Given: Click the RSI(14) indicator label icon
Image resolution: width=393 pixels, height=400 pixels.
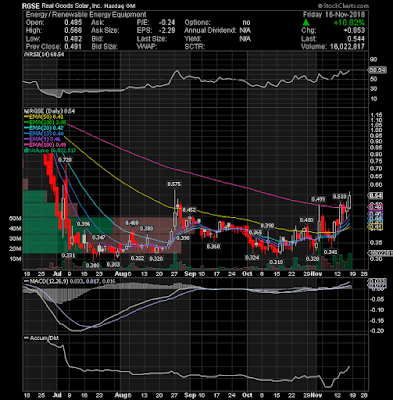Looking at the screenshot, I should click(x=26, y=54).
